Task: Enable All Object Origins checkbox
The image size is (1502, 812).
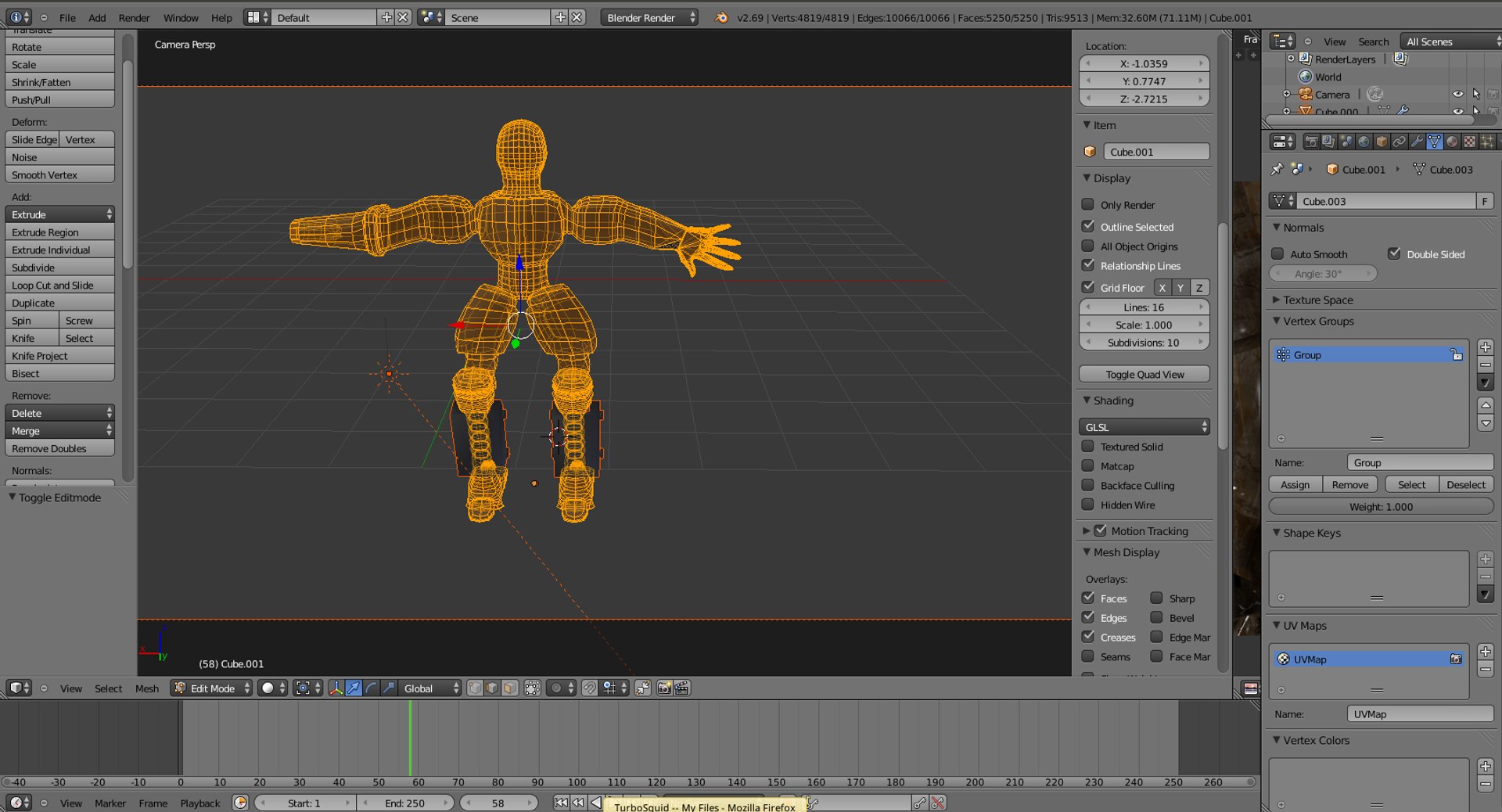Action: [1087, 246]
